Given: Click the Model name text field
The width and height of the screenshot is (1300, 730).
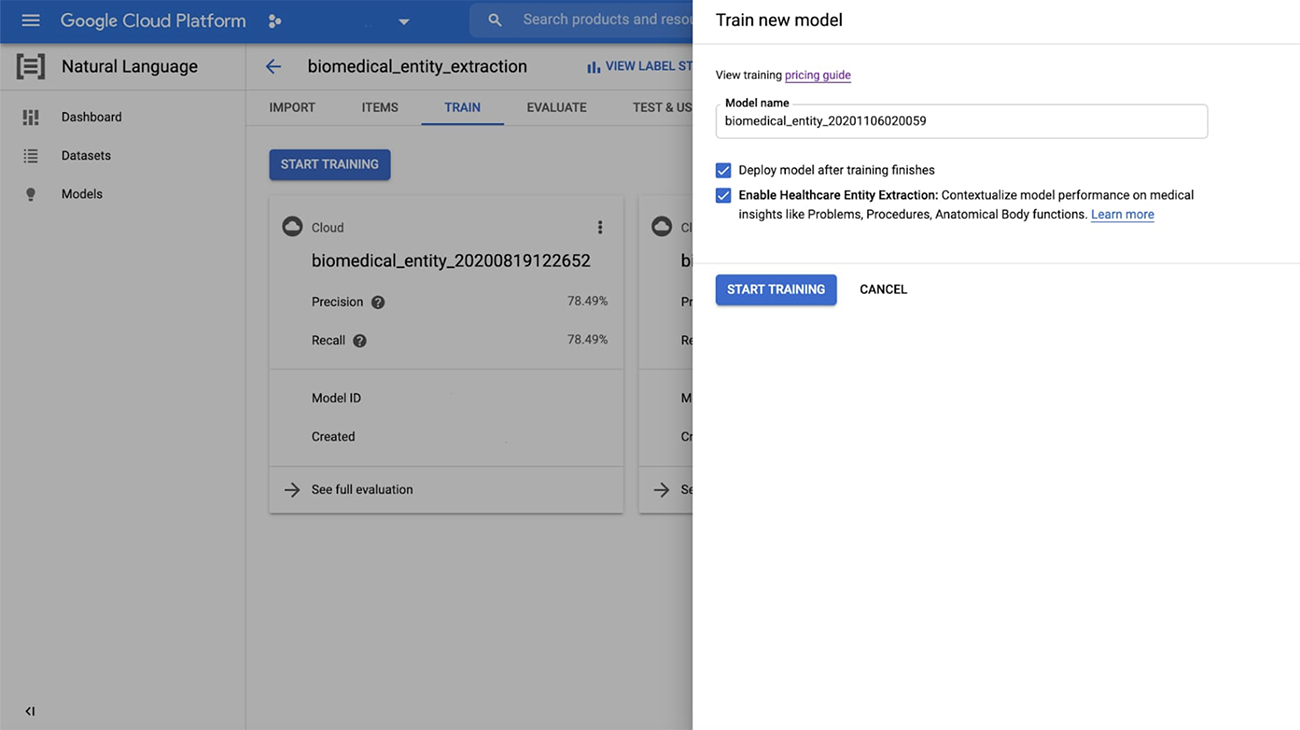Looking at the screenshot, I should click(x=960, y=122).
